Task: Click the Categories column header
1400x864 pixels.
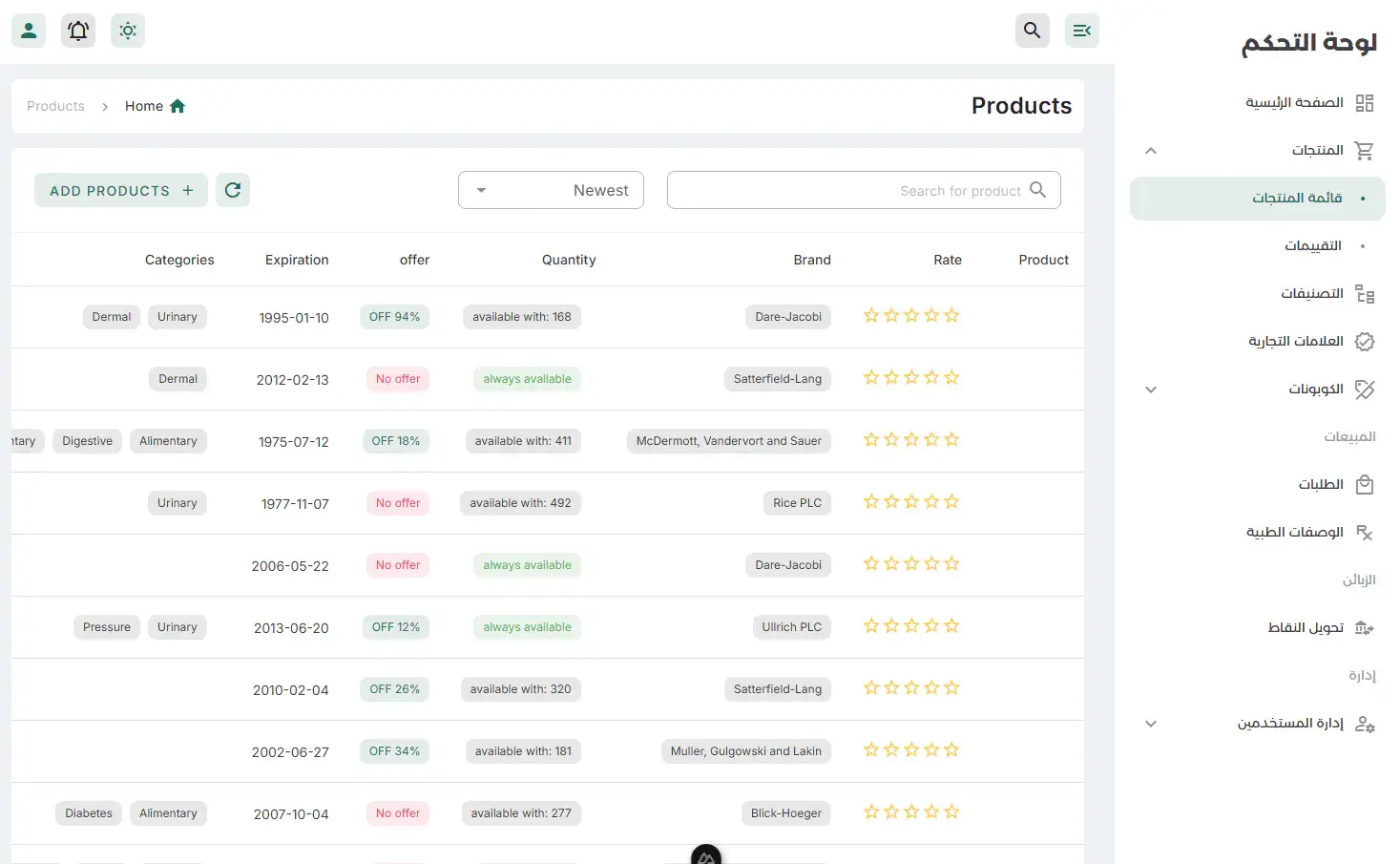Action: [179, 260]
